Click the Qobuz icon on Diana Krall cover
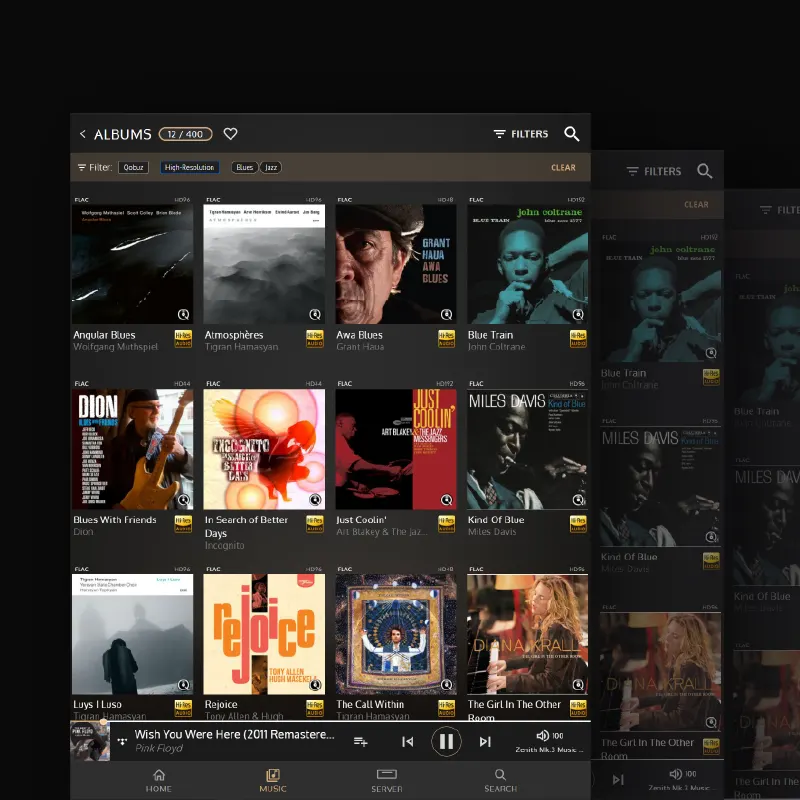Screen dimensions: 800x800 (x=578, y=684)
